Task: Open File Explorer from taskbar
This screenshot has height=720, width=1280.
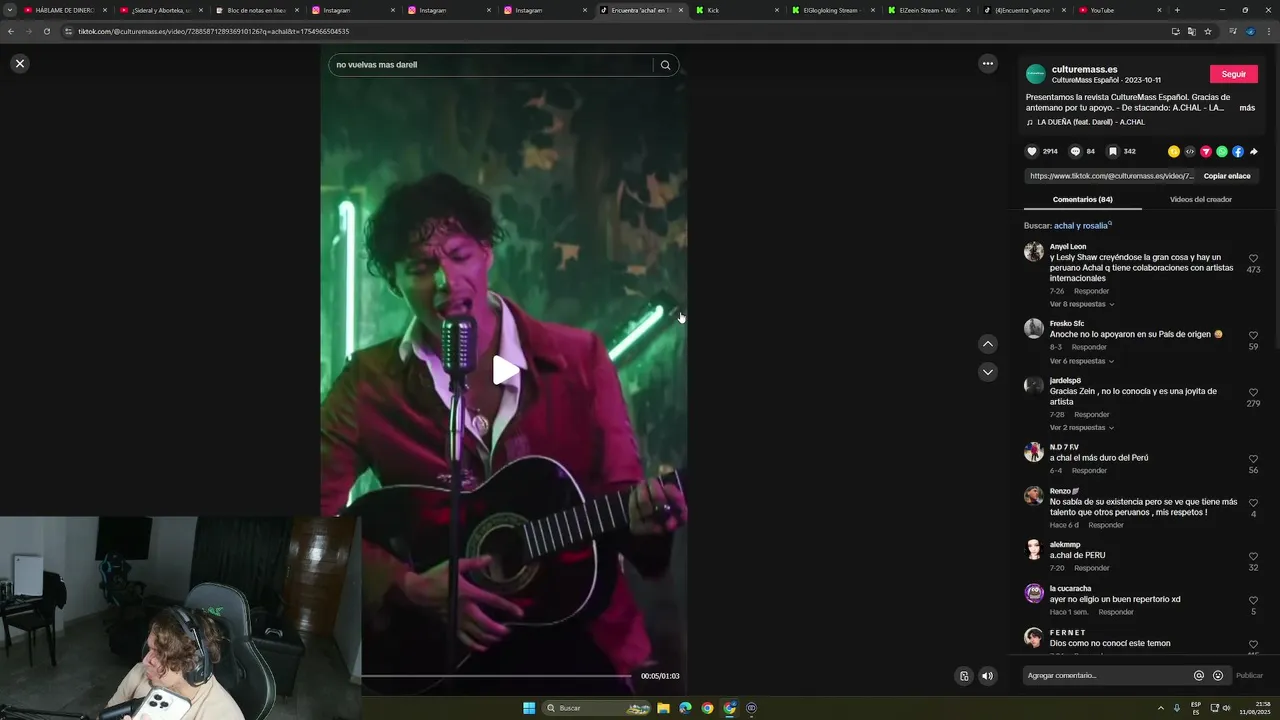Action: 663,708
